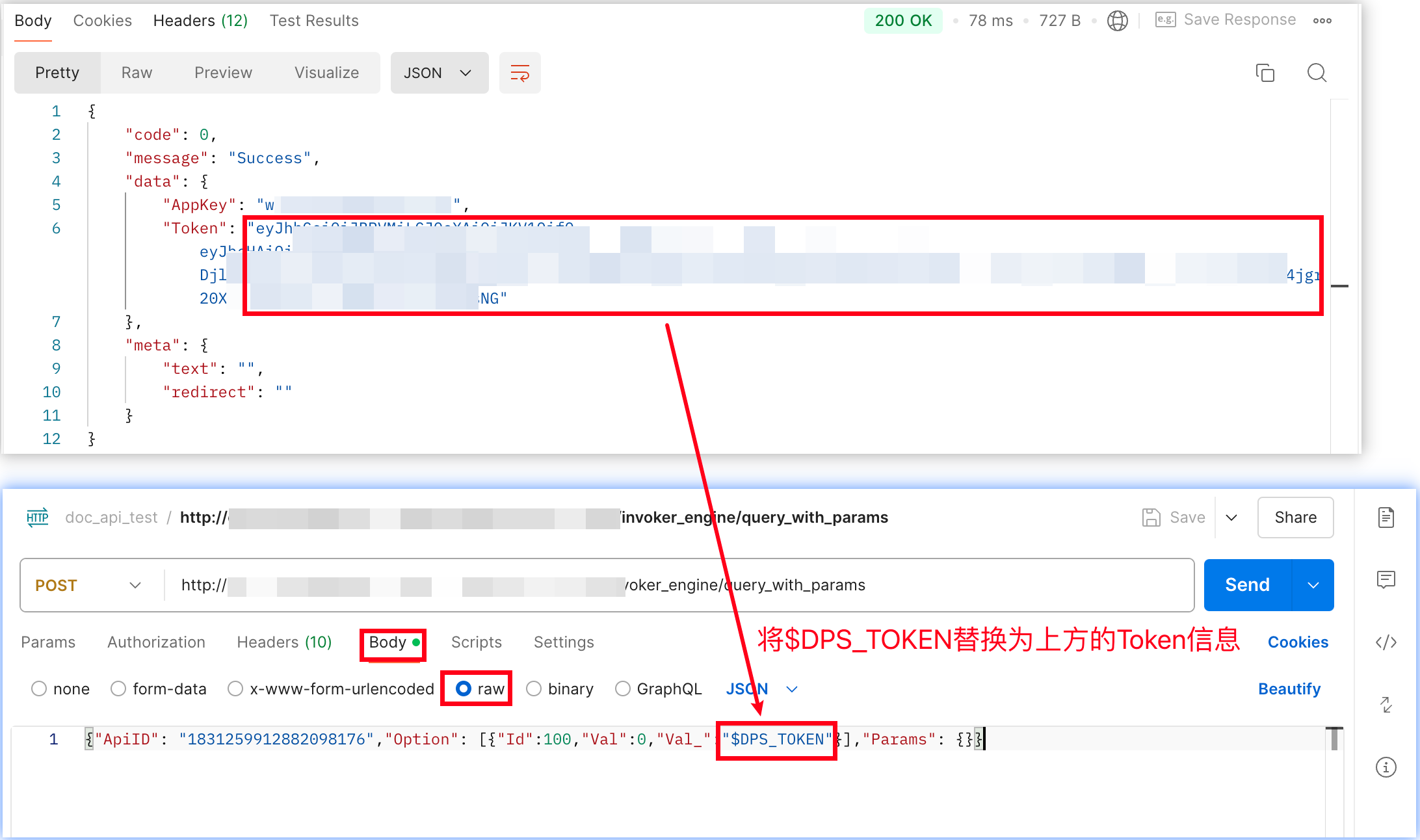Click the network globe icon

click(x=1117, y=21)
